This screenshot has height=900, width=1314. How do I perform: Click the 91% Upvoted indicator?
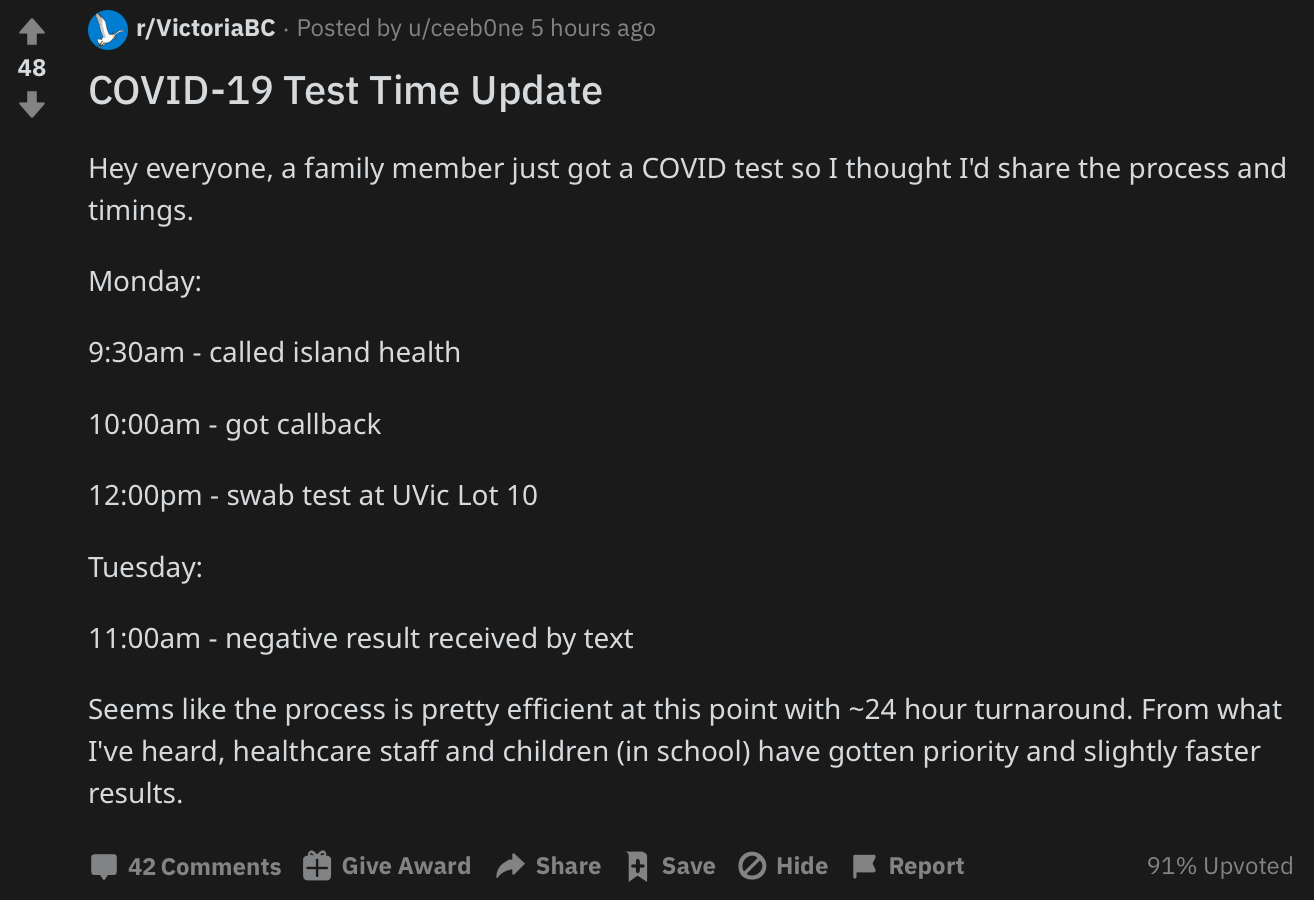[x=1220, y=866]
